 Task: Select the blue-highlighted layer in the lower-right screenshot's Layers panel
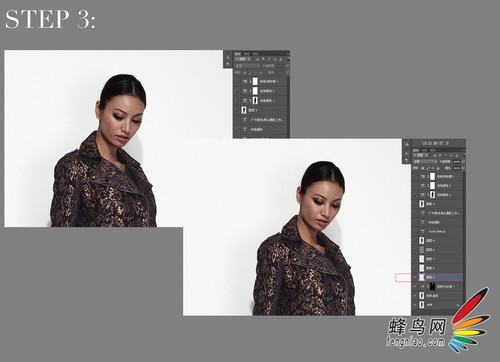[x=437, y=277]
